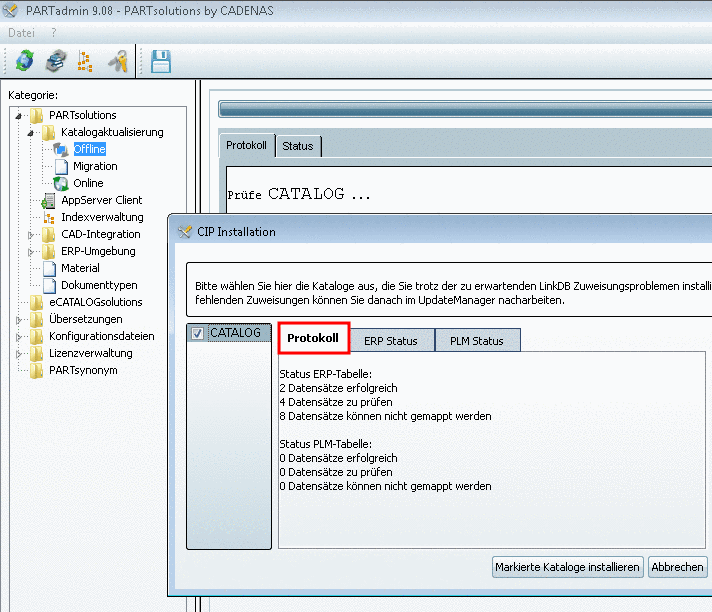Expand the ERP-Umgebung tree node

tap(31, 252)
